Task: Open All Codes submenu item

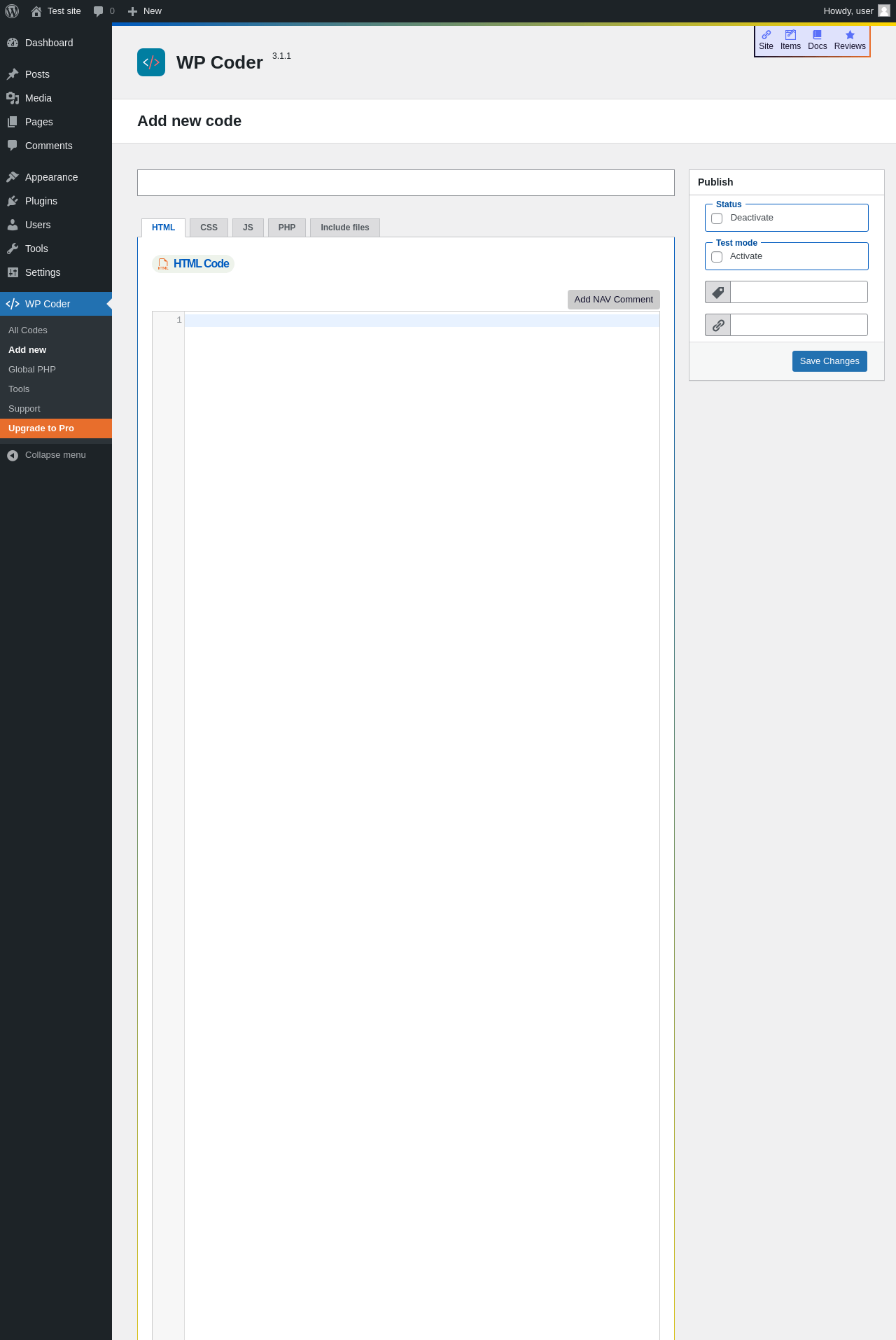Action: pos(56,330)
